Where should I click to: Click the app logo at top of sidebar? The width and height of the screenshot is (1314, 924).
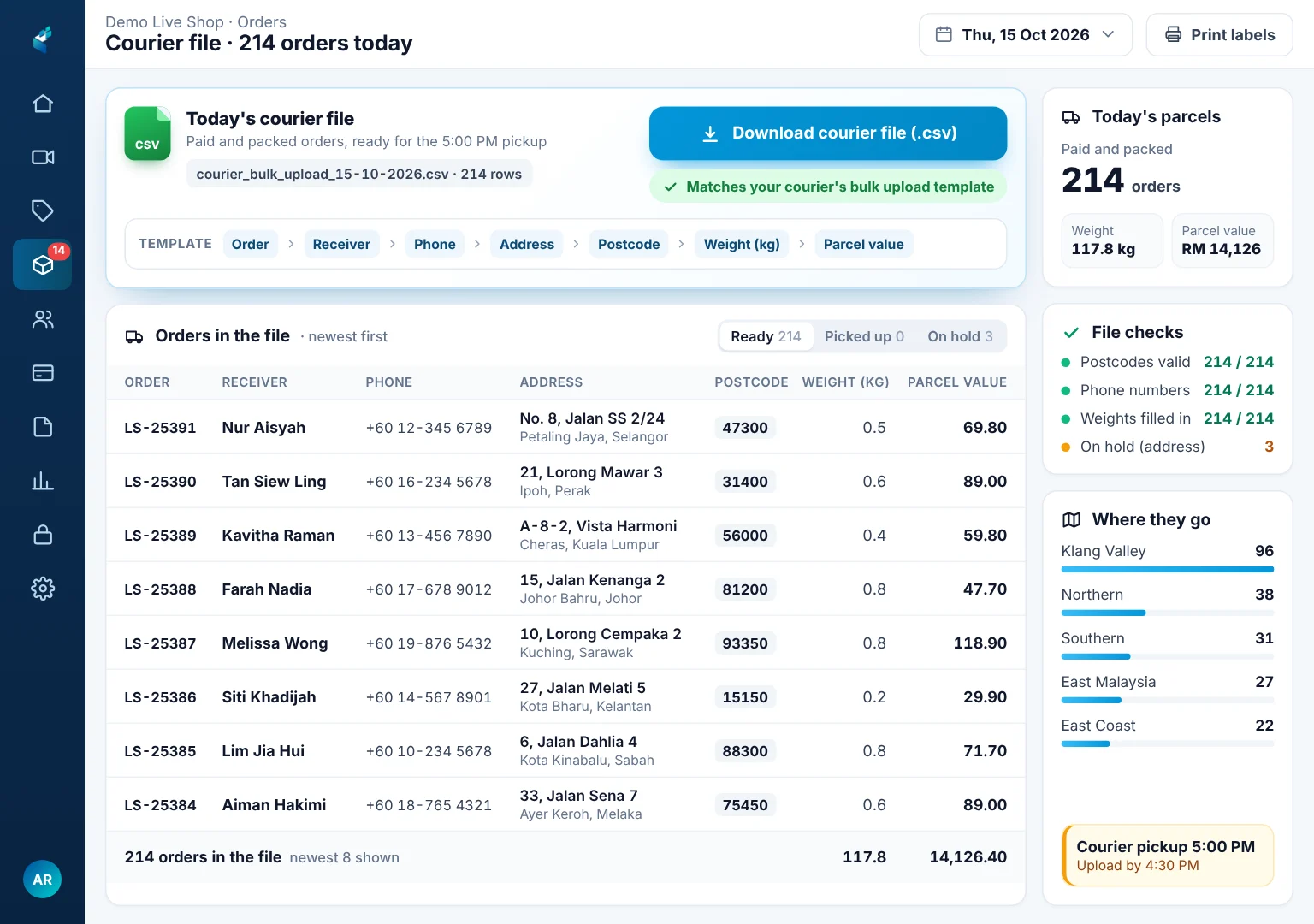[43, 38]
